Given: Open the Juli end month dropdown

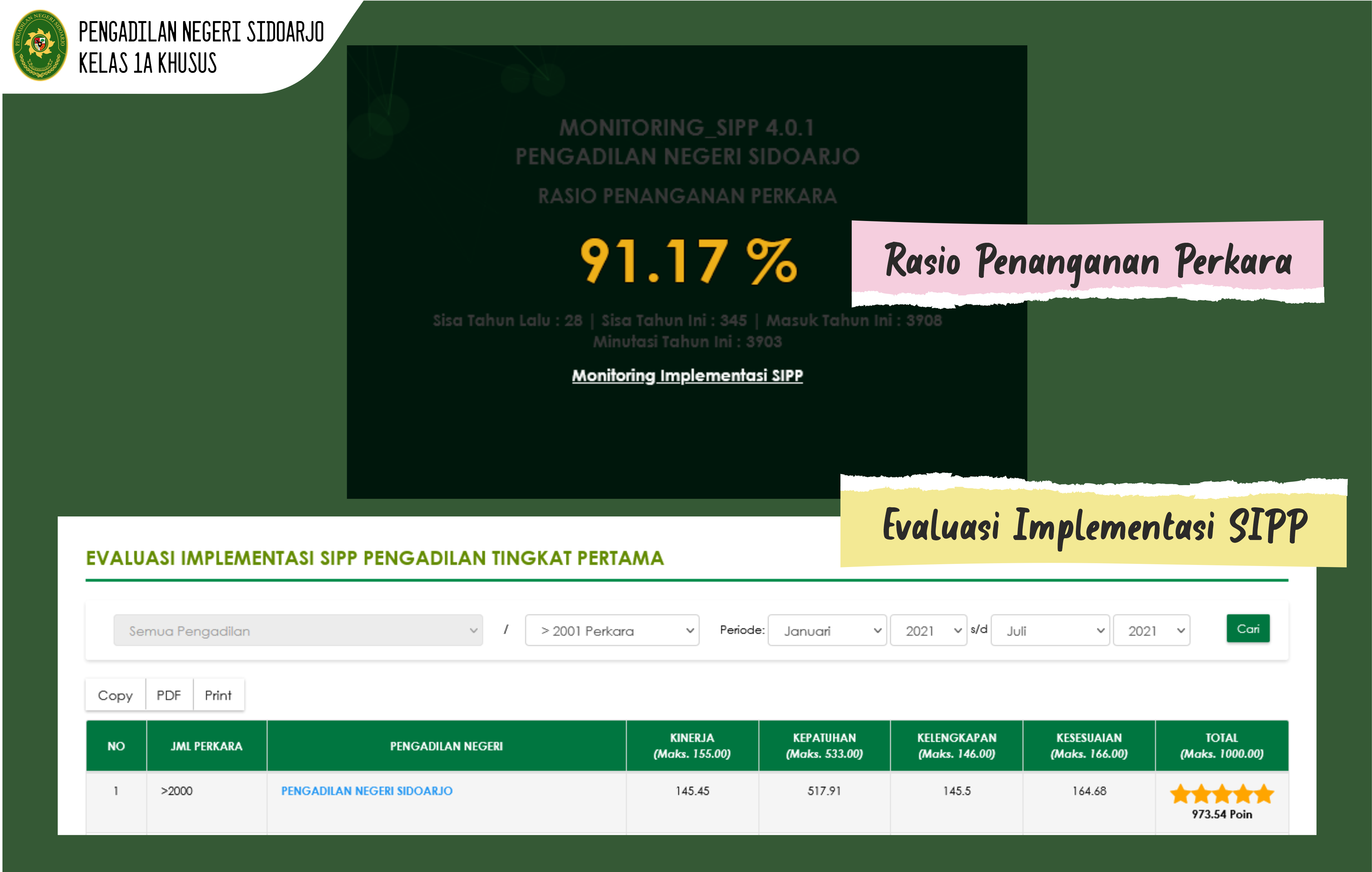Looking at the screenshot, I should 1050,630.
